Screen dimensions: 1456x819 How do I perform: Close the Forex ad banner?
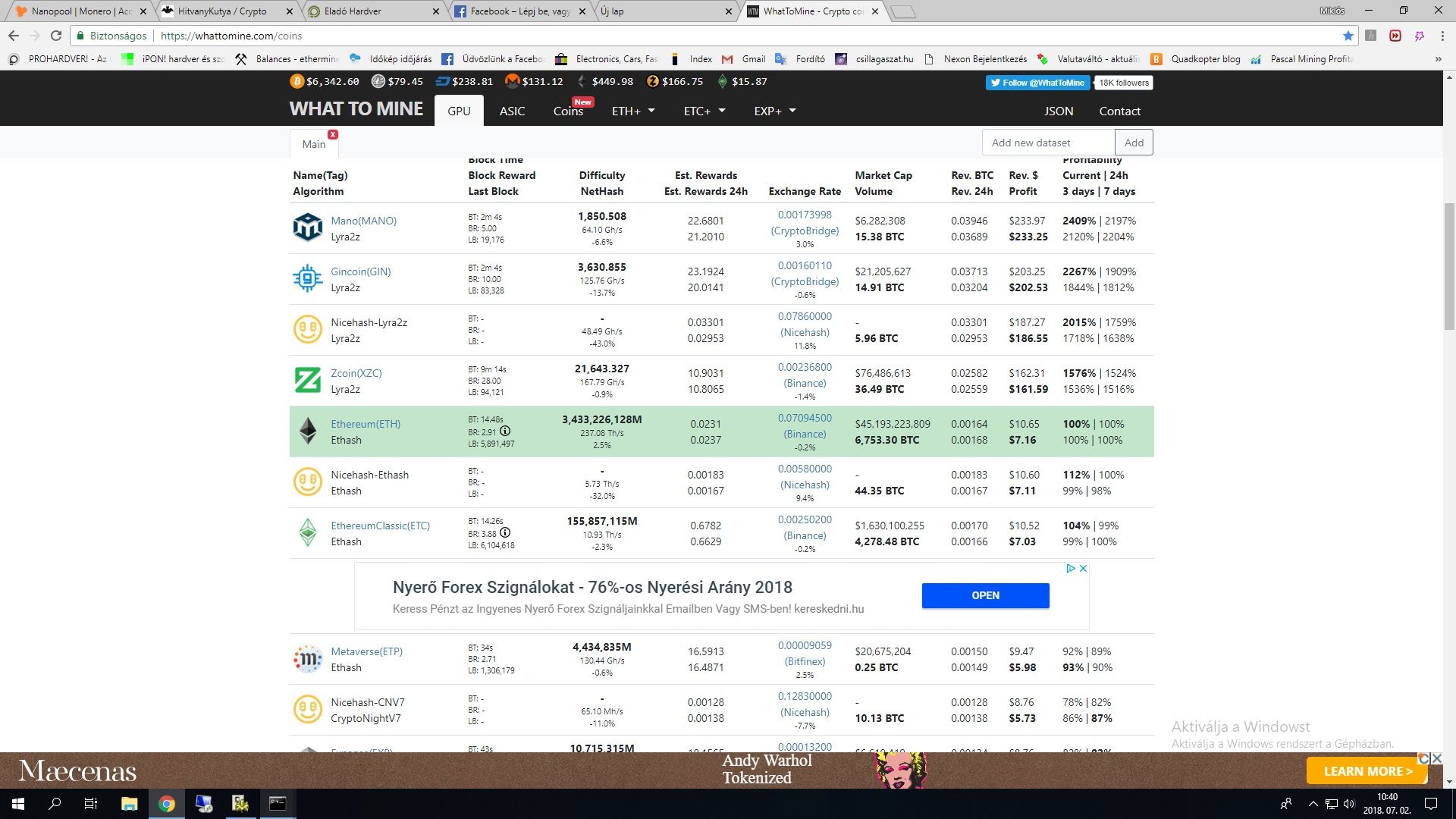(x=1084, y=568)
